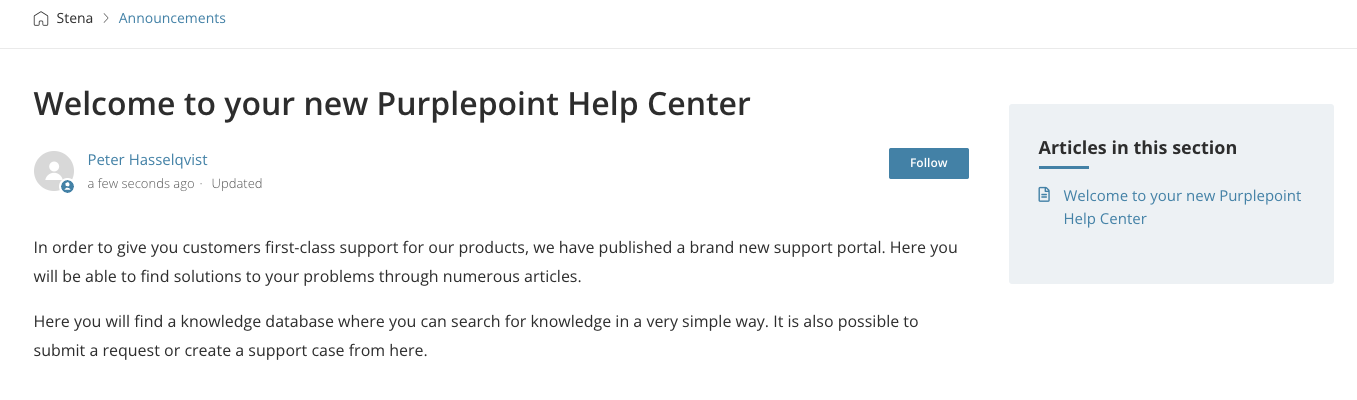Click the blue underline below the sidebar heading

pos(1063,167)
